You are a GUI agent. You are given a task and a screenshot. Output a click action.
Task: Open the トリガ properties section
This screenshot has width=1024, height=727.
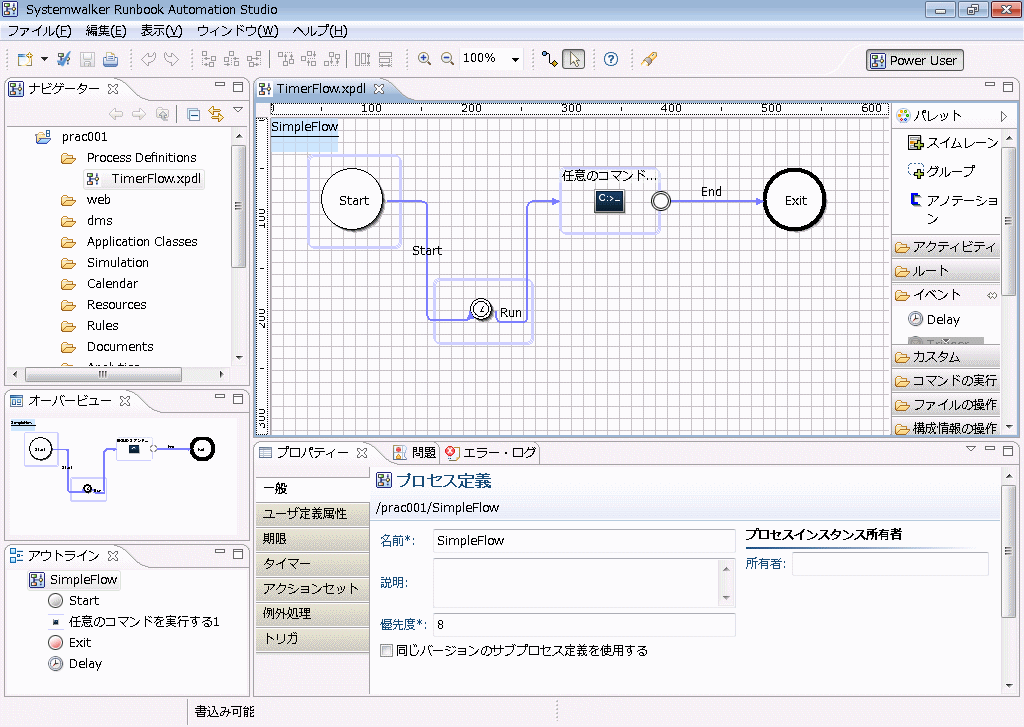(x=312, y=638)
